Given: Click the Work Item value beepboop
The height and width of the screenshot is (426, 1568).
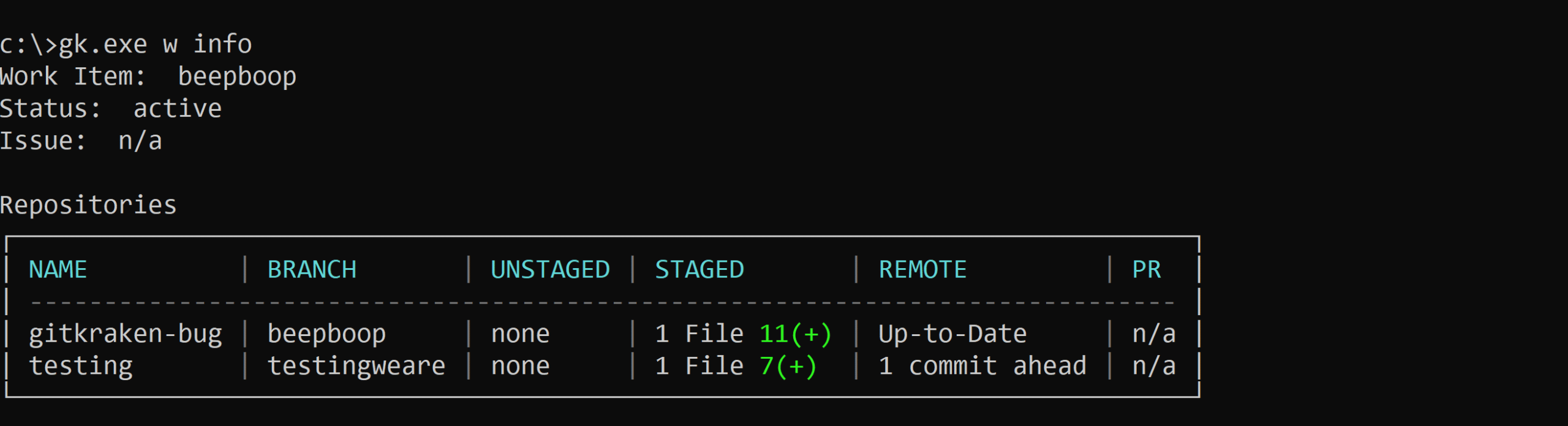Looking at the screenshot, I should click(x=237, y=77).
